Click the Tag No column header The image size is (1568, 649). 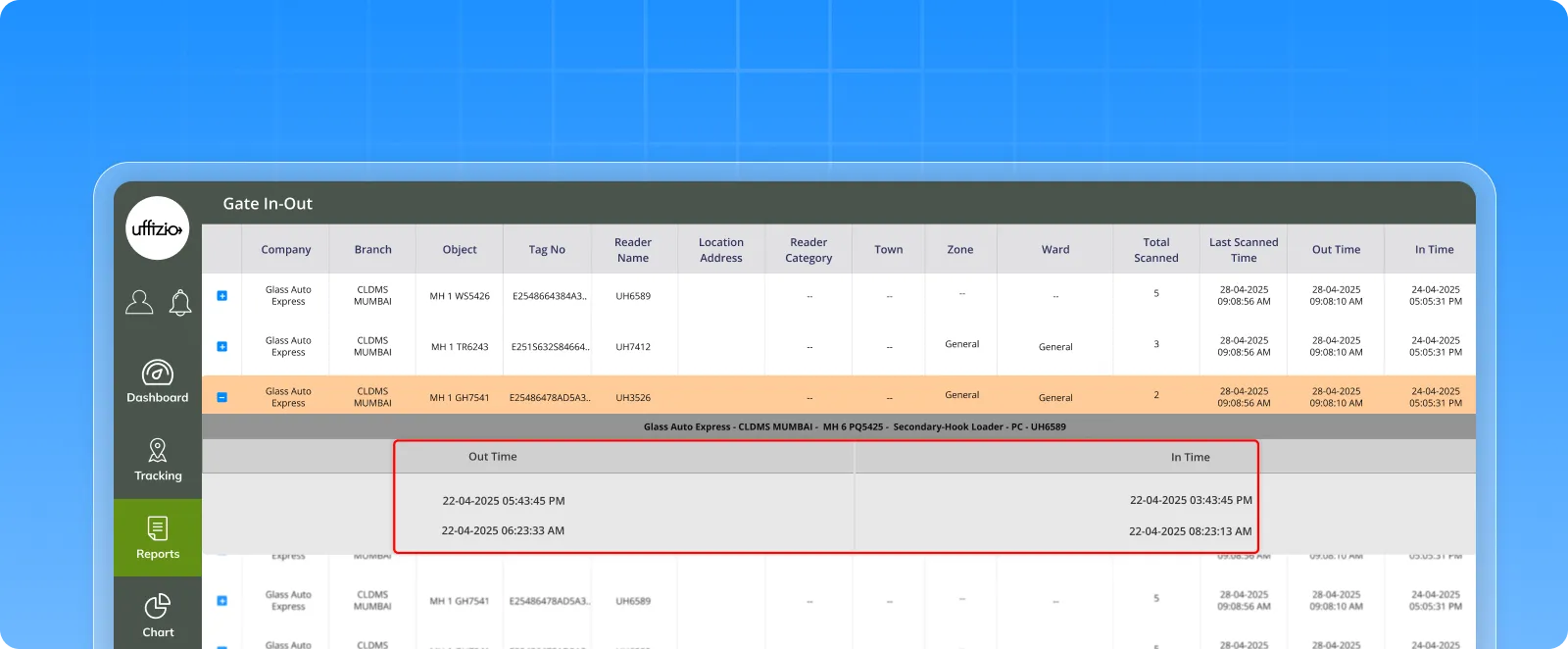(x=547, y=250)
